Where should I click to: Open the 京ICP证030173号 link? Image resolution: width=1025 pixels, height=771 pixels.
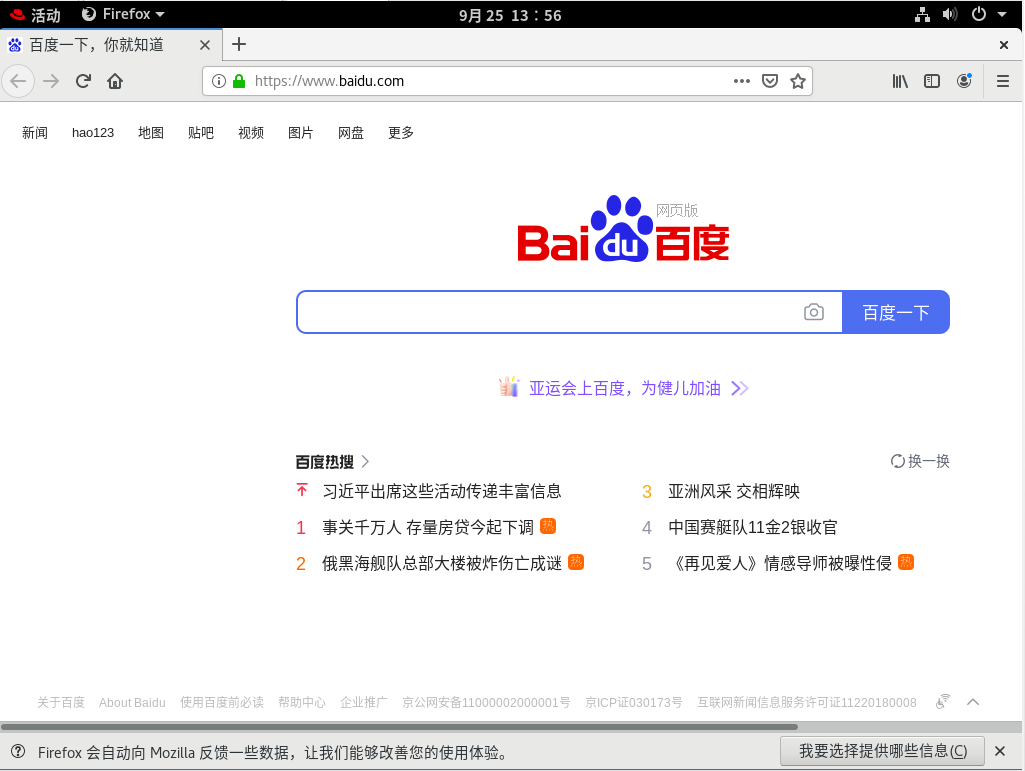(633, 702)
